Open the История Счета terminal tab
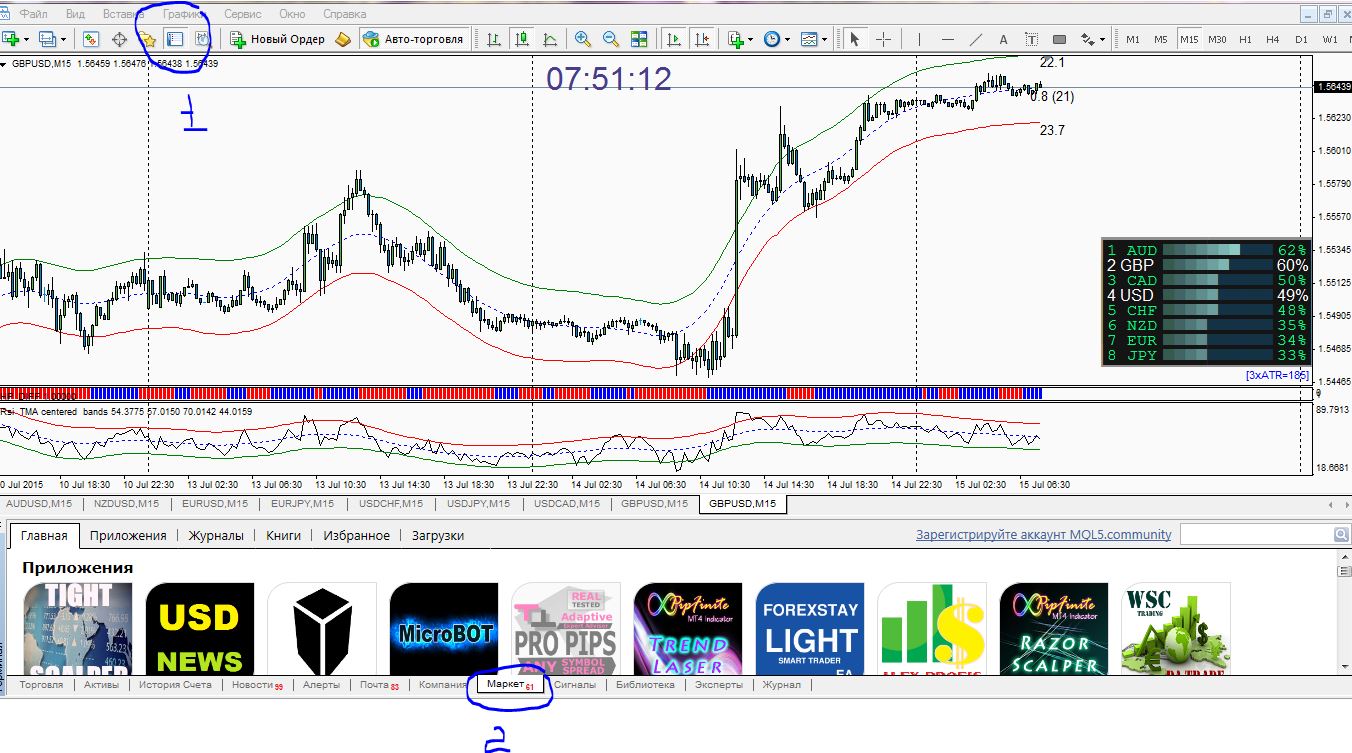Viewport: 1352px width, 753px height. tap(175, 685)
